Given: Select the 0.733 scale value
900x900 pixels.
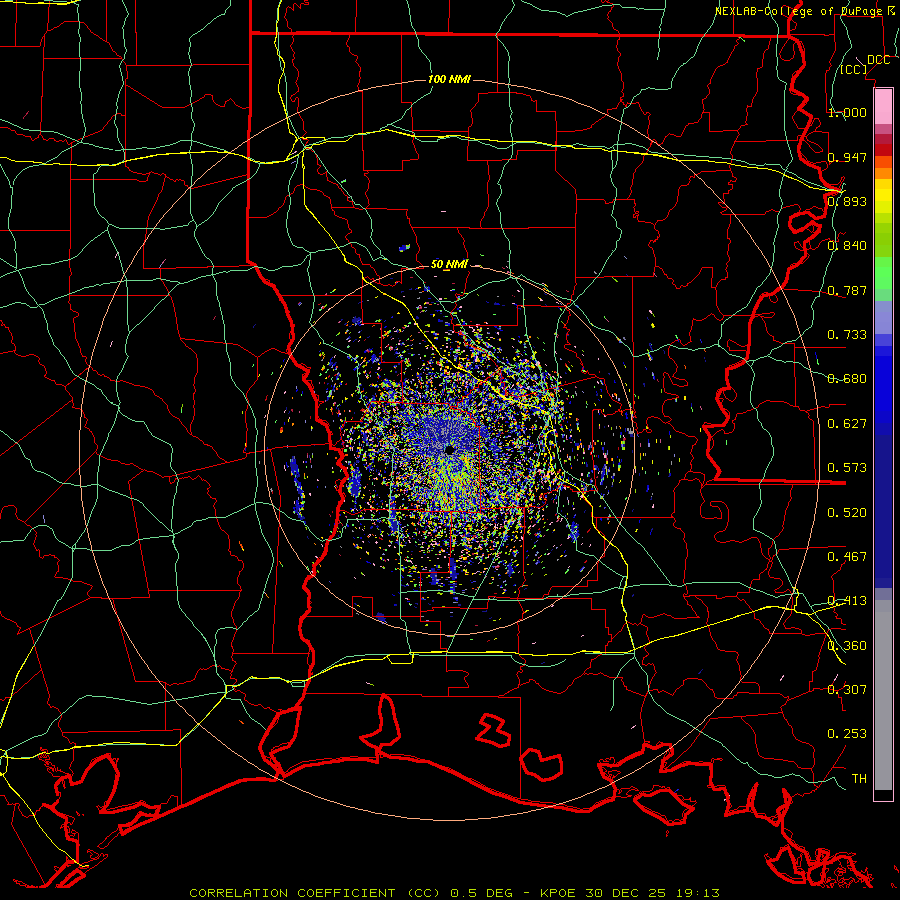Looking at the screenshot, I should point(847,335).
